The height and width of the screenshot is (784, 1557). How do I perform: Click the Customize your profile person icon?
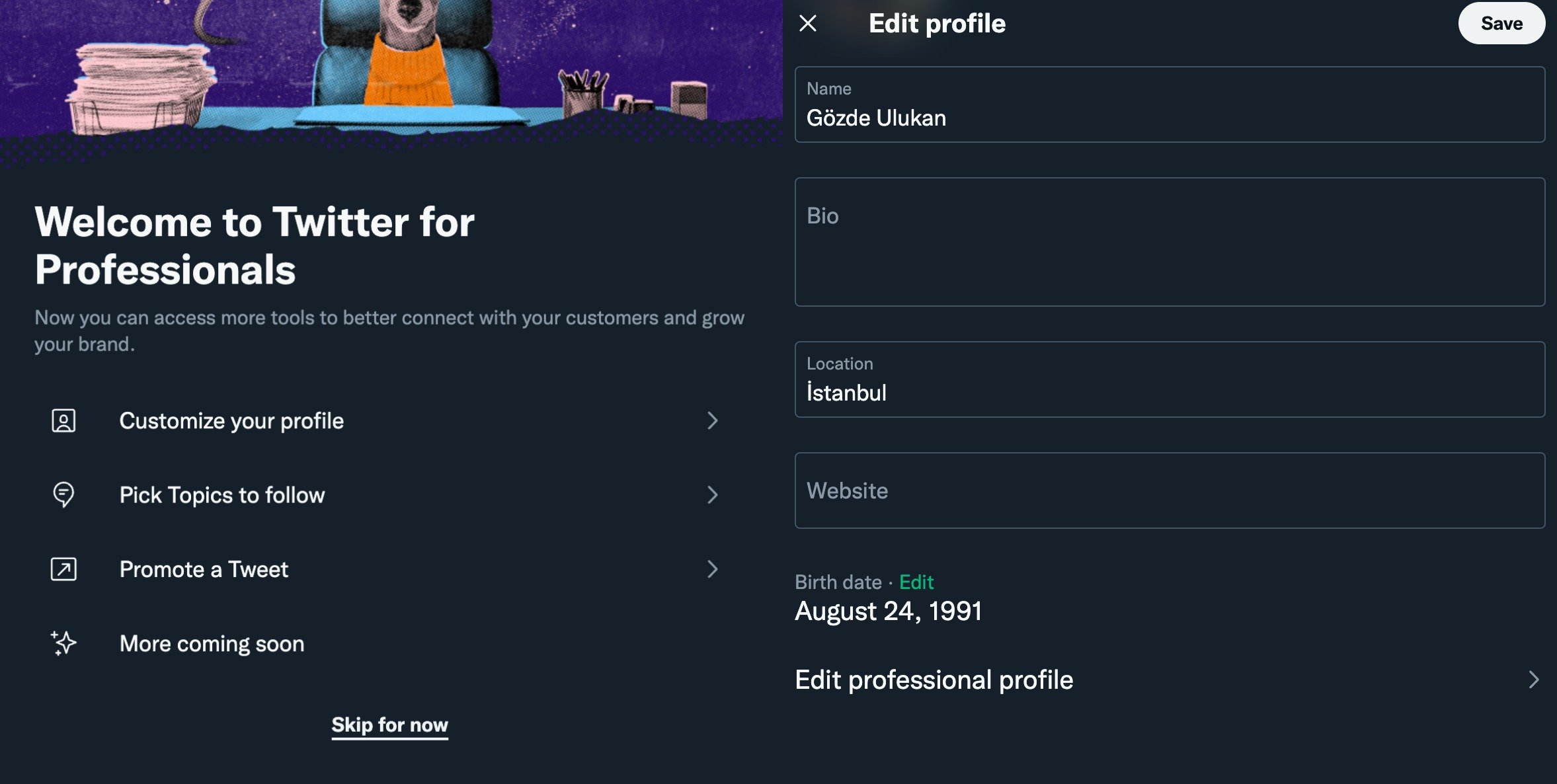(x=63, y=421)
